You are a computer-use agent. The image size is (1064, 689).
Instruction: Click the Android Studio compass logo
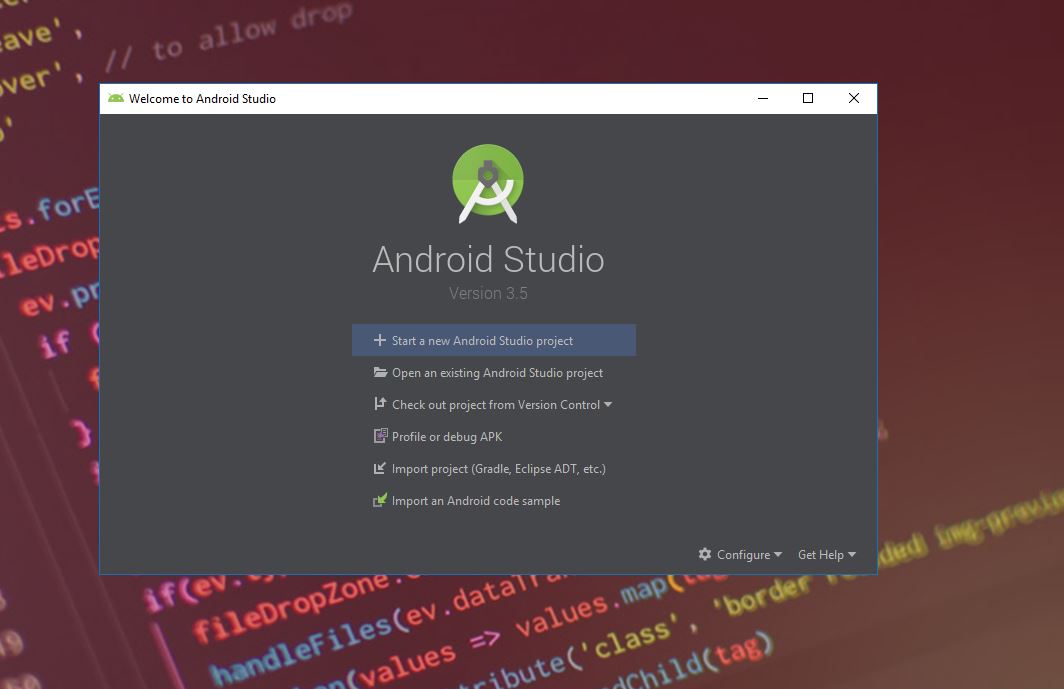[488, 183]
